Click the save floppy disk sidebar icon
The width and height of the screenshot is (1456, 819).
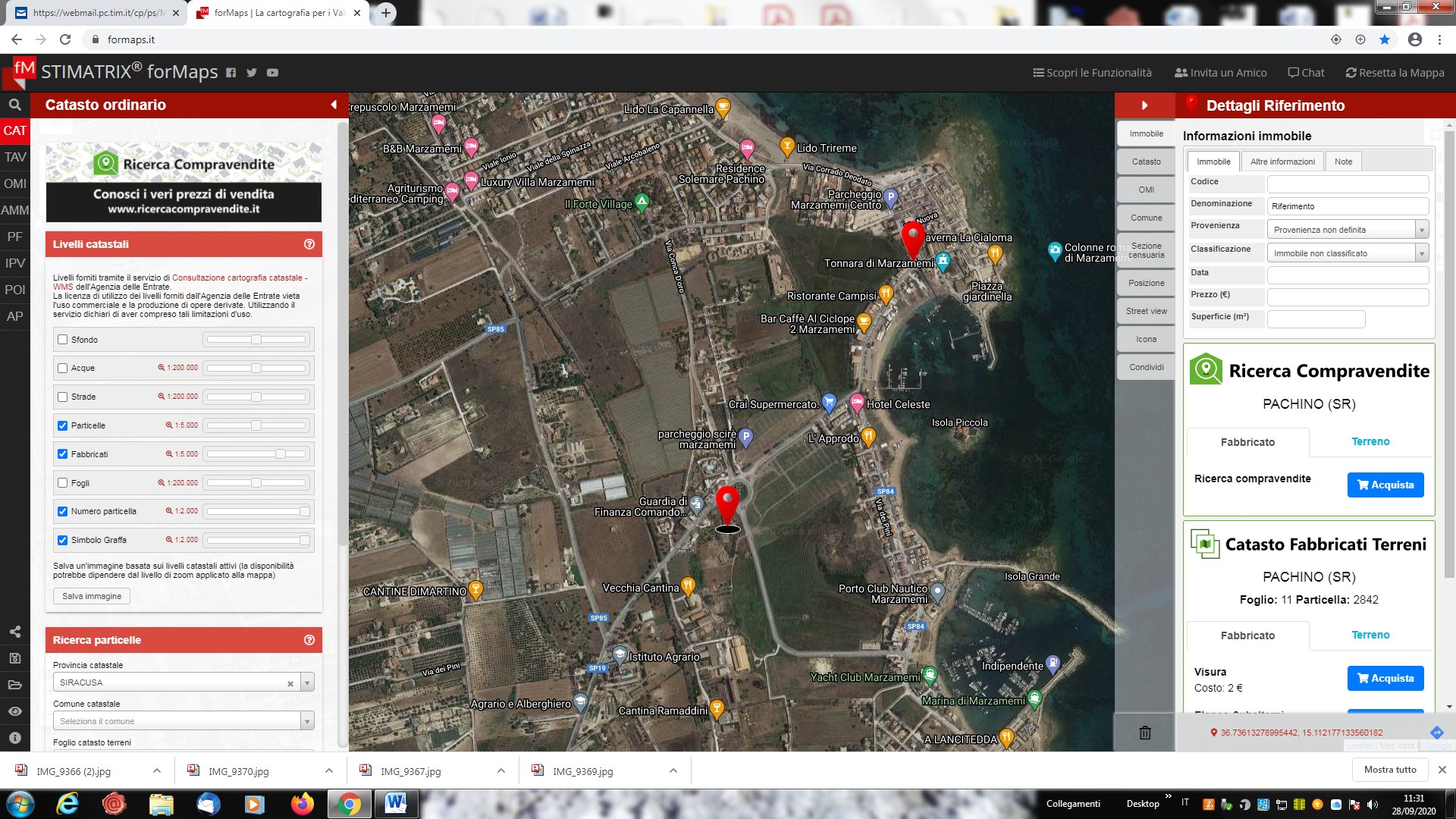pyautogui.click(x=14, y=658)
